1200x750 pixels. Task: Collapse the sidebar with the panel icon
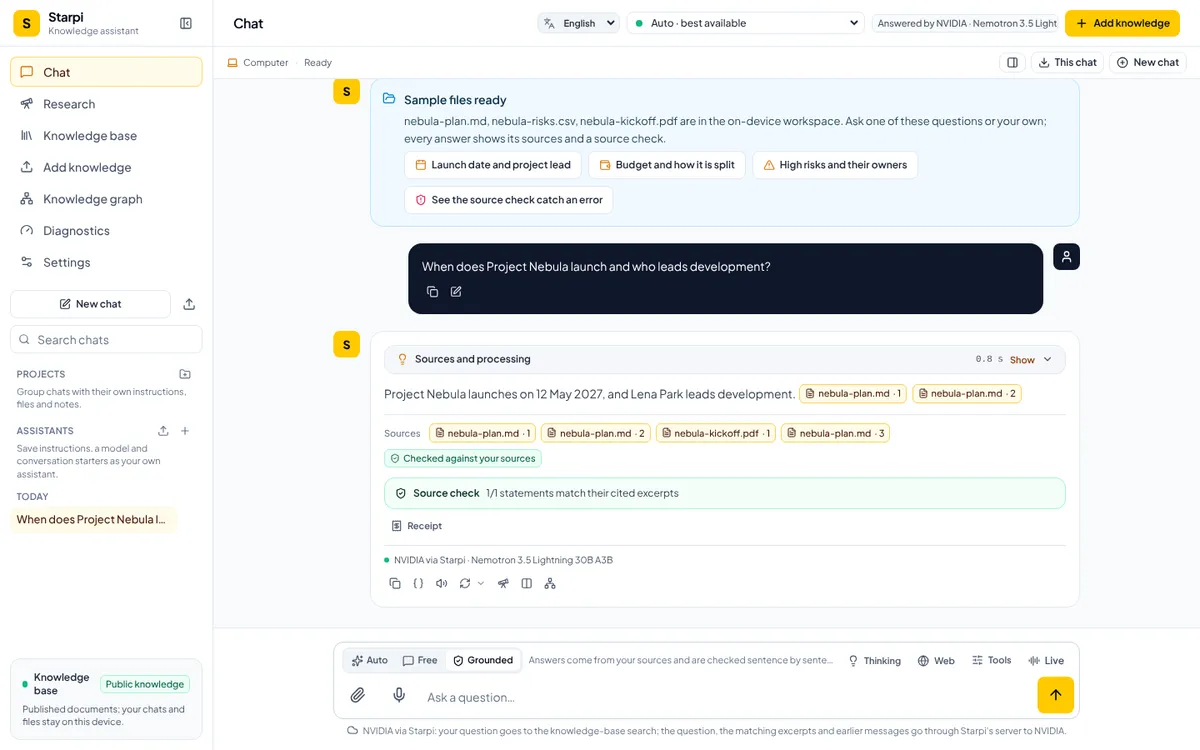coord(186,23)
